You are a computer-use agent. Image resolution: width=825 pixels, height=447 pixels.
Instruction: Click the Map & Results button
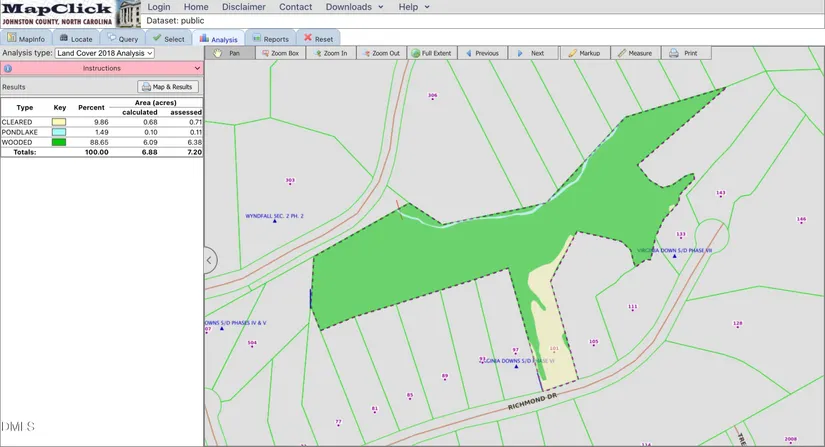point(168,87)
